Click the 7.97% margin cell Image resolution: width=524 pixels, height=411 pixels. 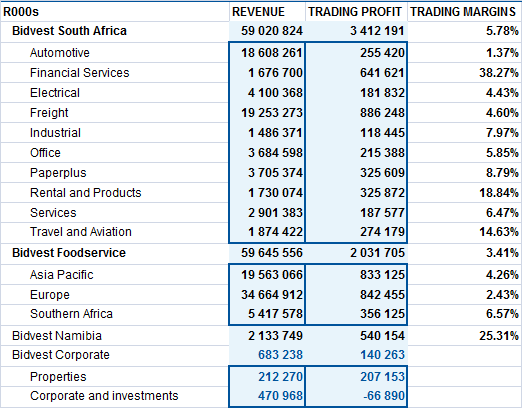(x=502, y=133)
